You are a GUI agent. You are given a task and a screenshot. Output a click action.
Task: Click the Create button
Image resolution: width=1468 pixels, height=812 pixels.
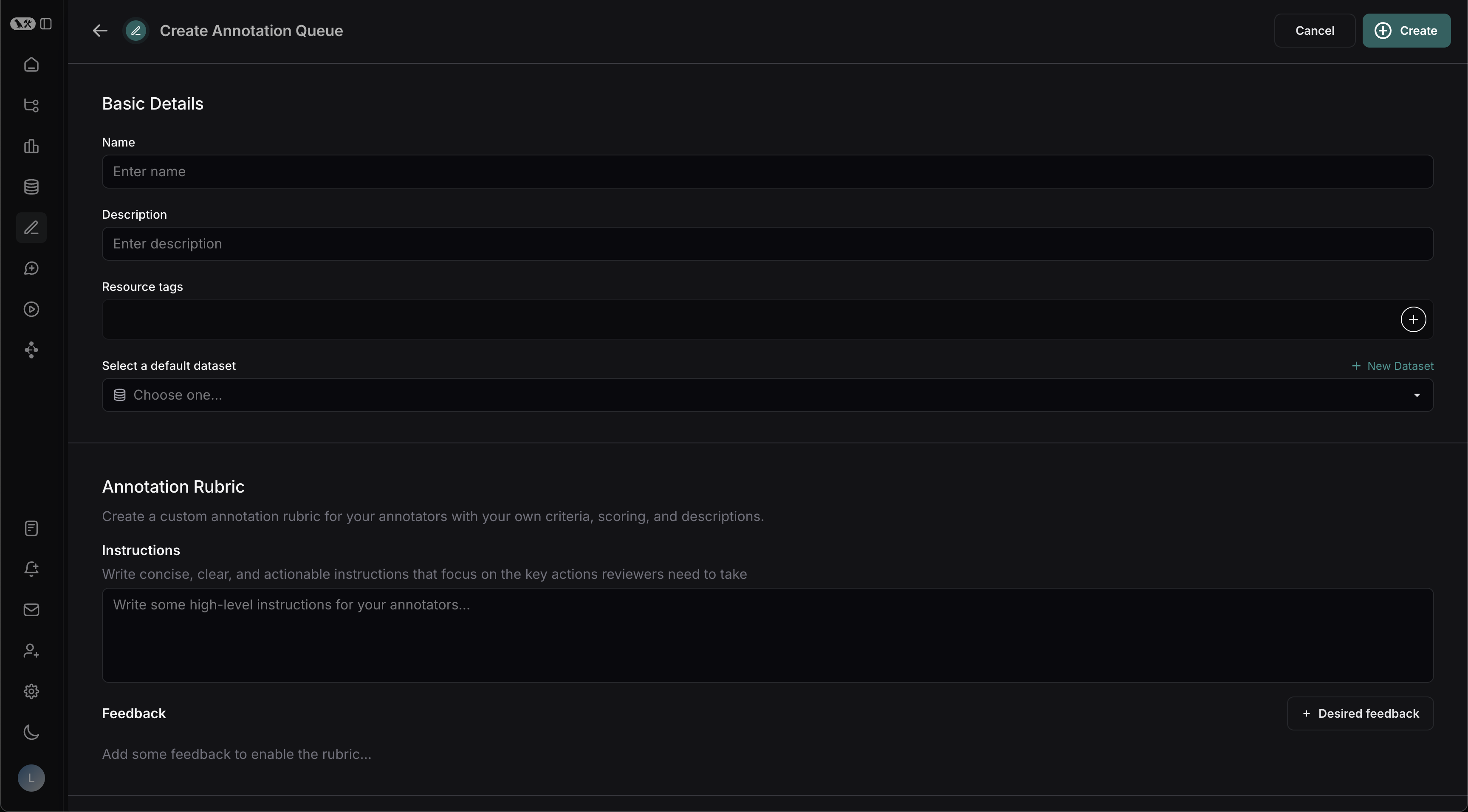point(1407,30)
